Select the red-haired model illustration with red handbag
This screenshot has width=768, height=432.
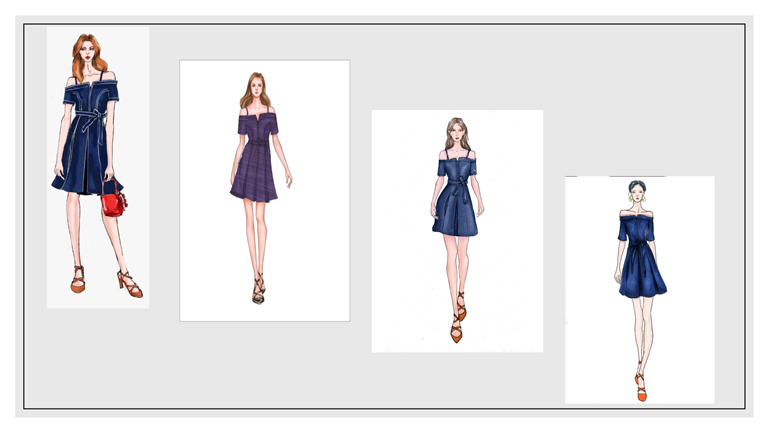coord(98,168)
